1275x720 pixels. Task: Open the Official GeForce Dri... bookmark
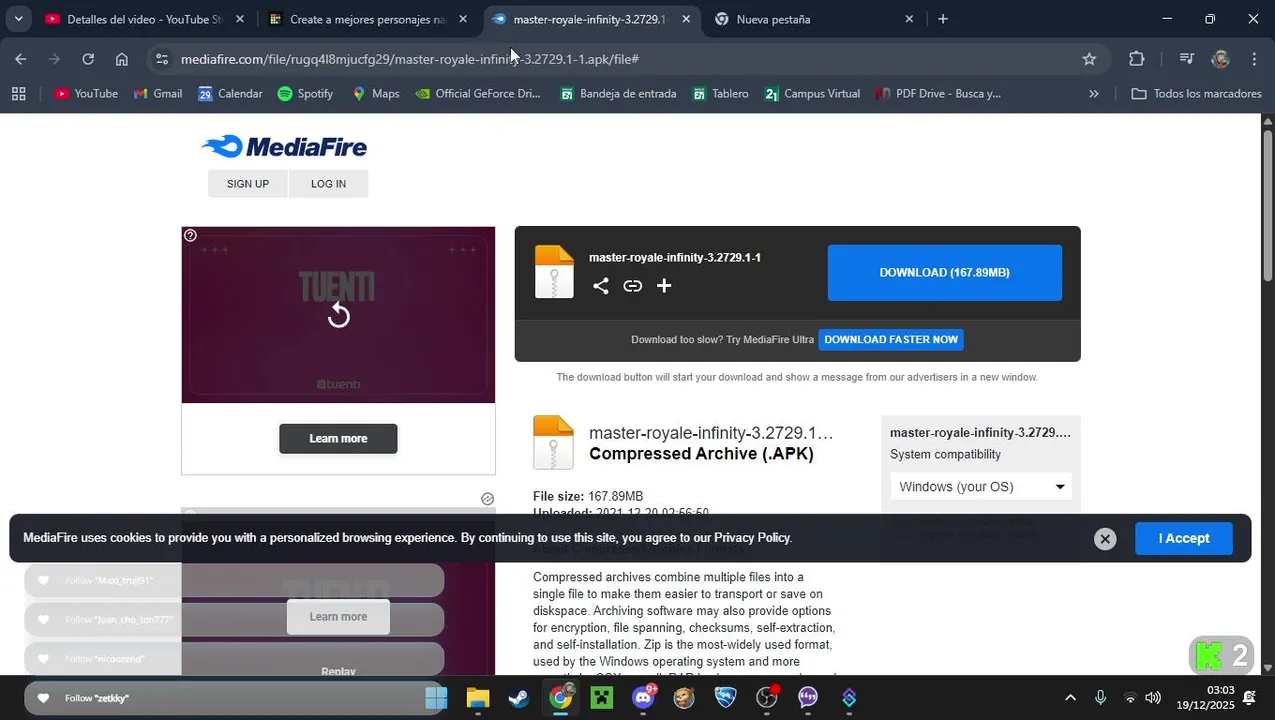pyautogui.click(x=478, y=94)
